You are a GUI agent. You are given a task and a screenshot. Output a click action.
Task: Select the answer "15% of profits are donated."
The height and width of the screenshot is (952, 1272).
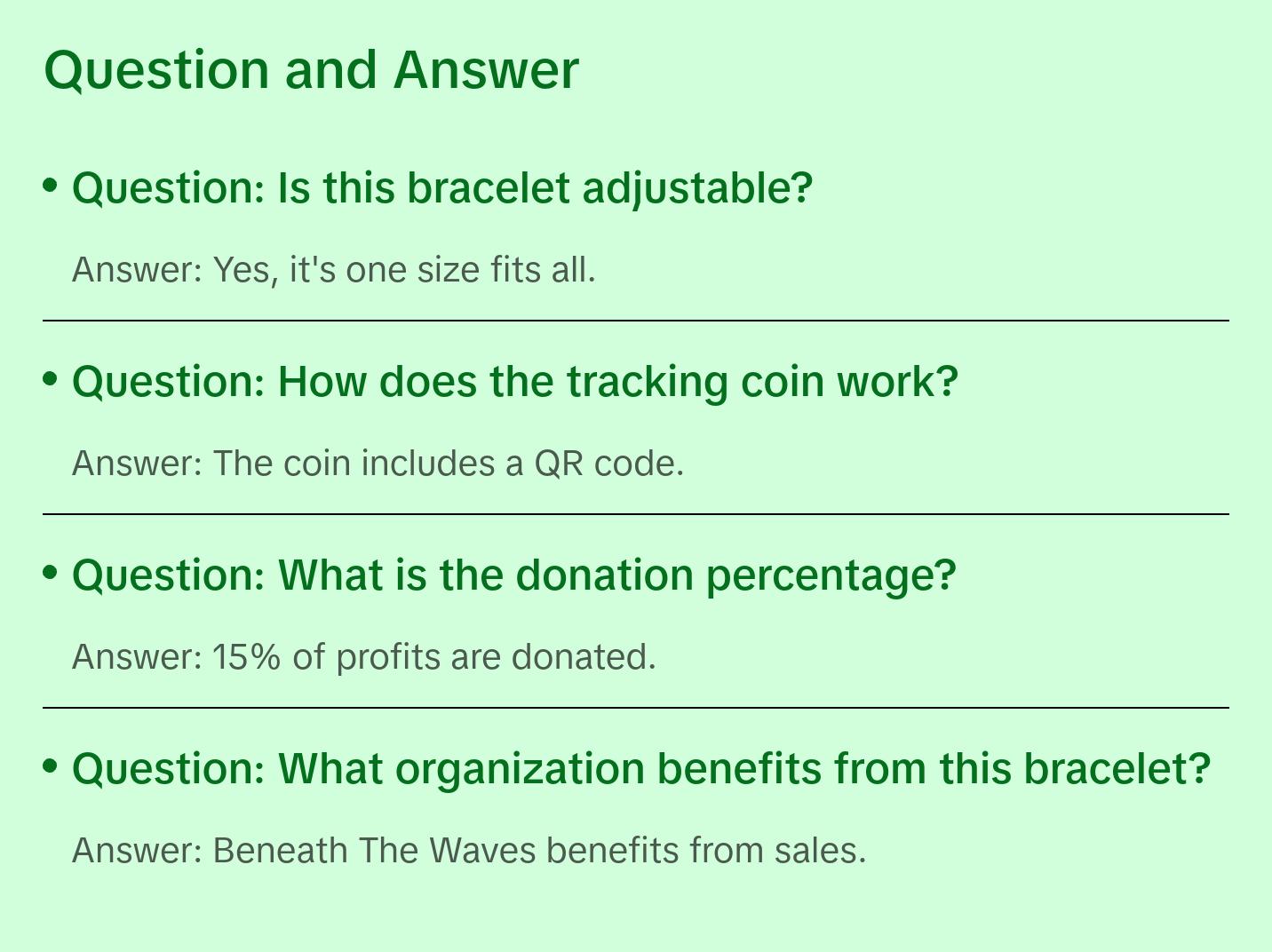[363, 657]
